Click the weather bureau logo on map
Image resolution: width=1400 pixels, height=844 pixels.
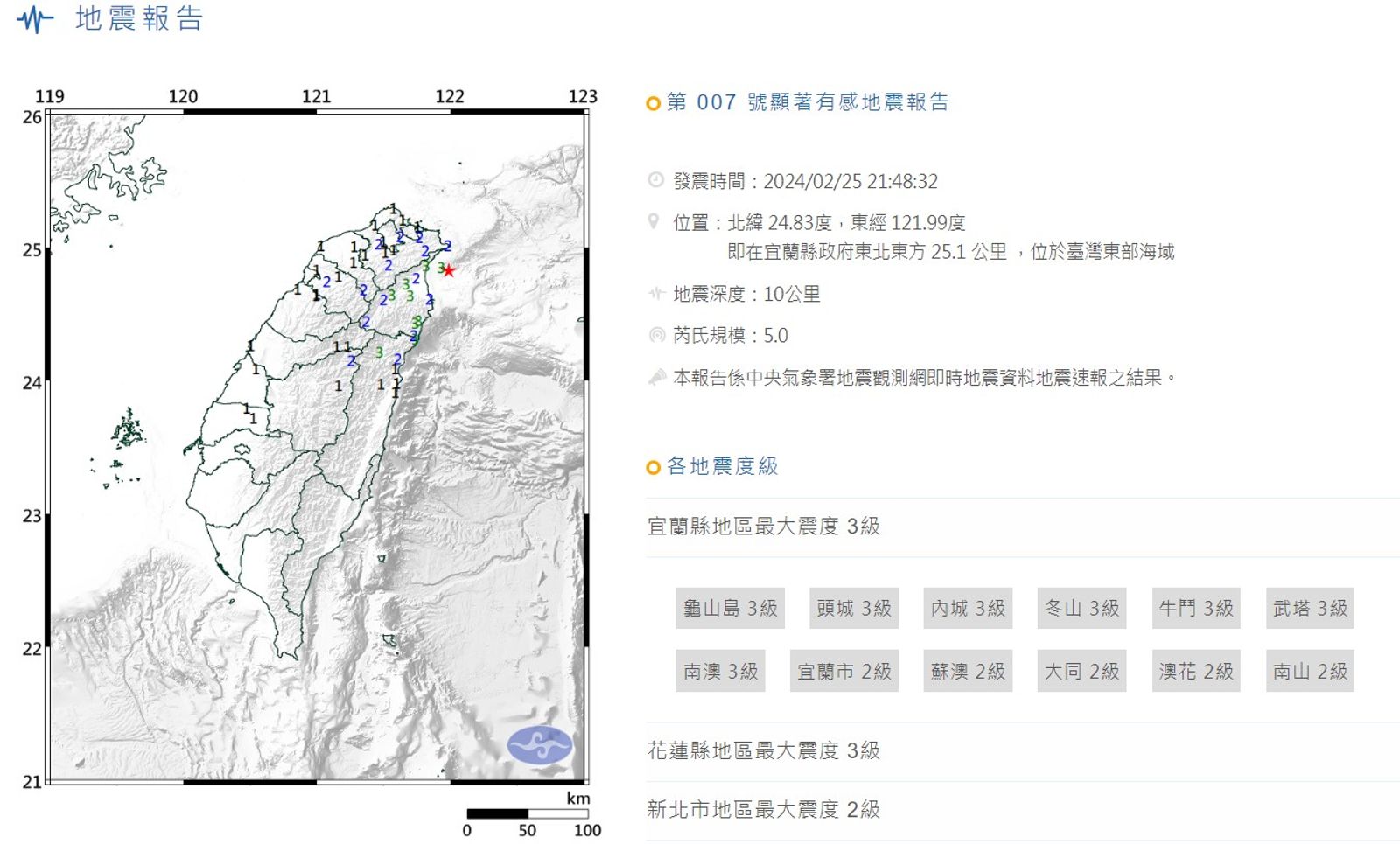click(539, 745)
